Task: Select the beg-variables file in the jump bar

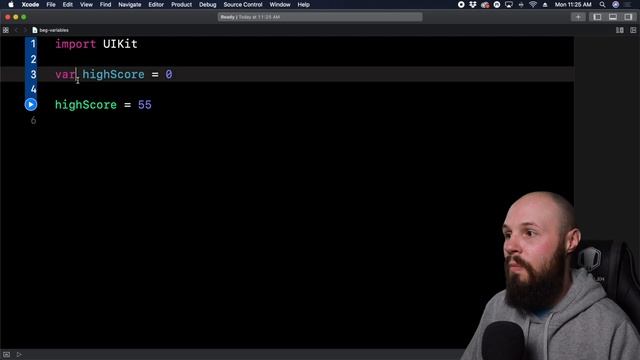Action: coord(54,30)
